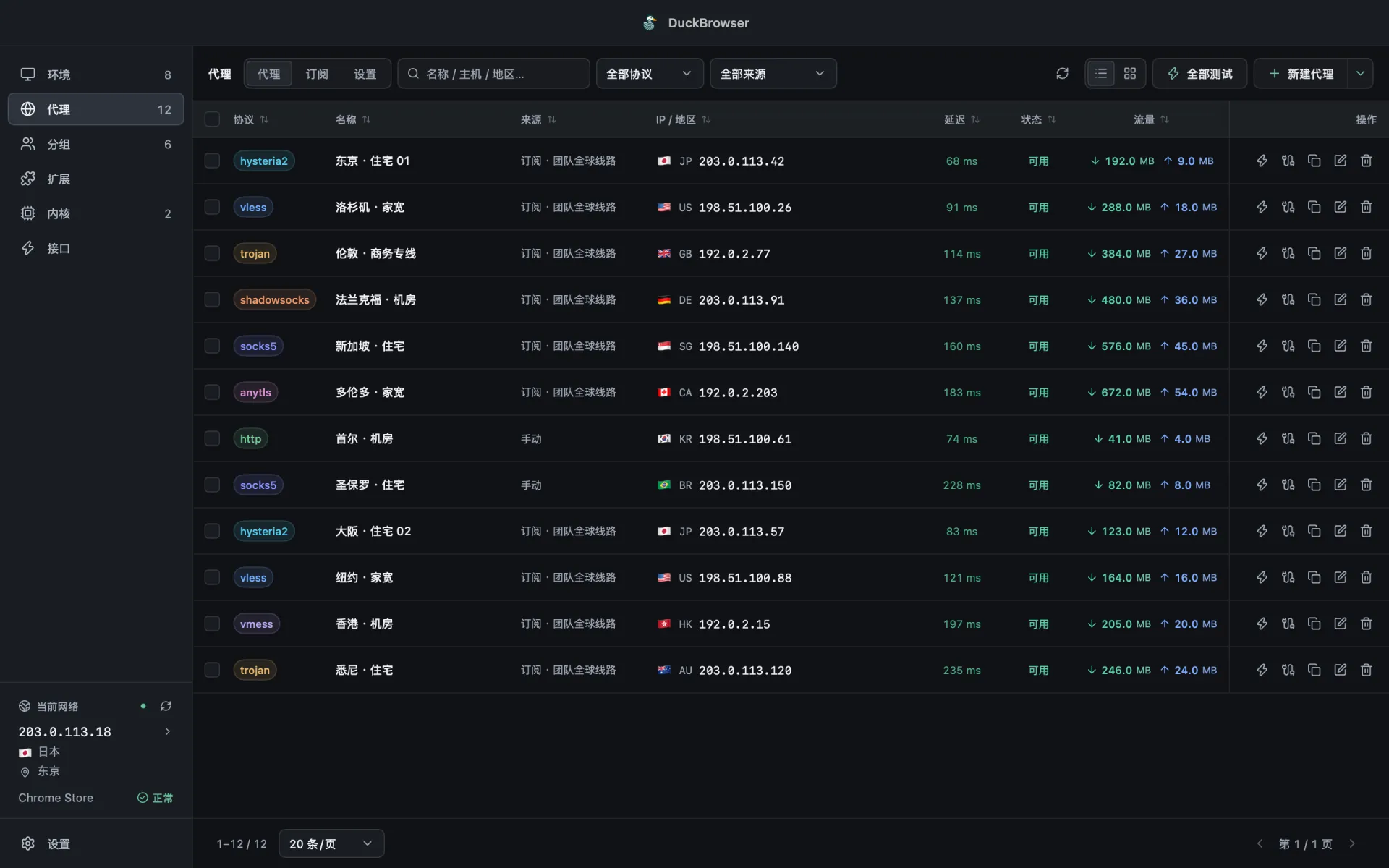The image size is (1389, 868).
Task: Go to the previous page arrow
Action: tap(1260, 843)
